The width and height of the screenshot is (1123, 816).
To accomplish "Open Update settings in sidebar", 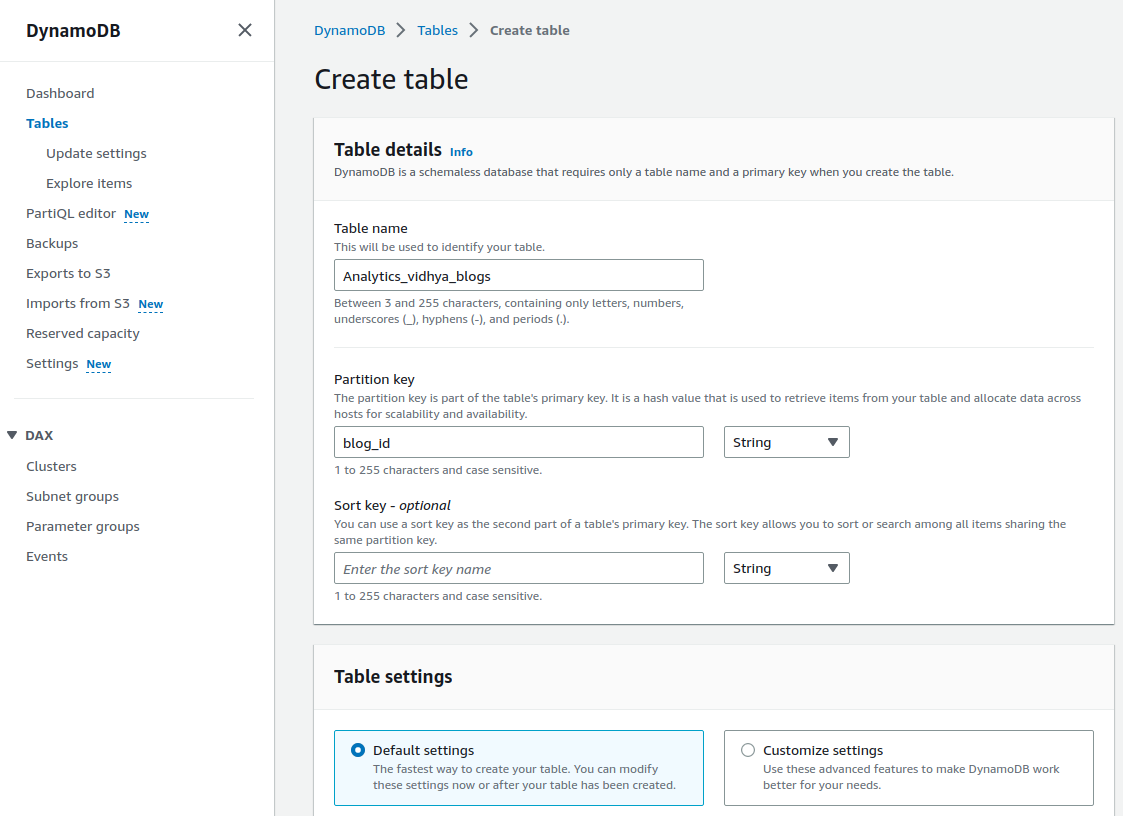I will point(96,153).
